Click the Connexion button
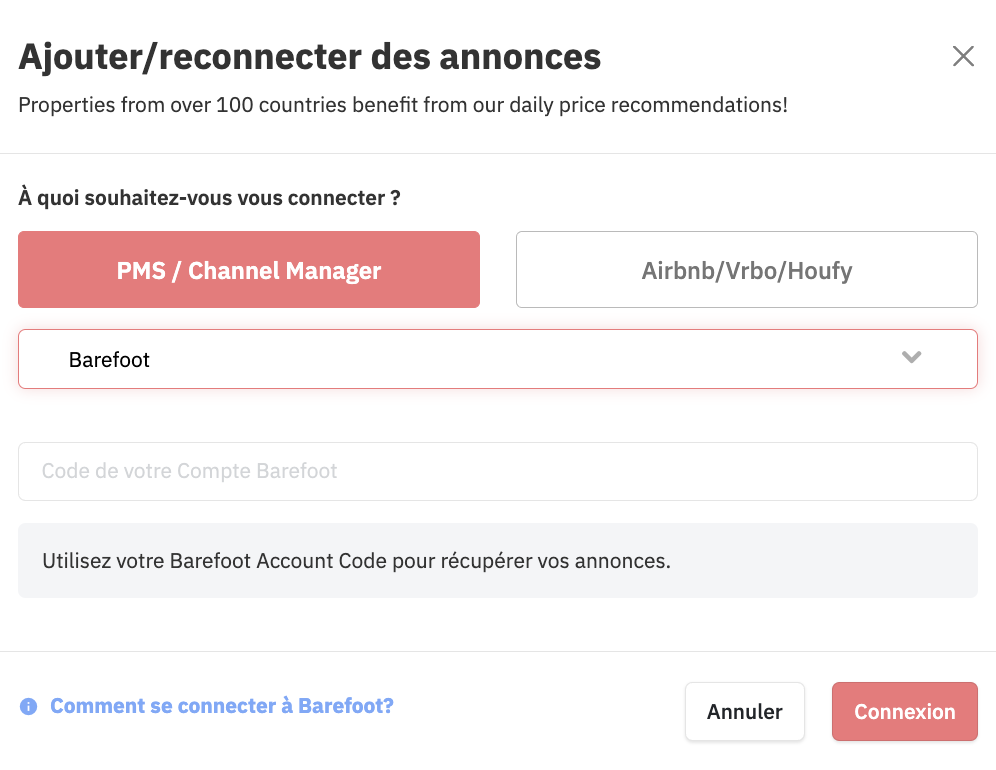The height and width of the screenshot is (770, 996). click(x=905, y=712)
